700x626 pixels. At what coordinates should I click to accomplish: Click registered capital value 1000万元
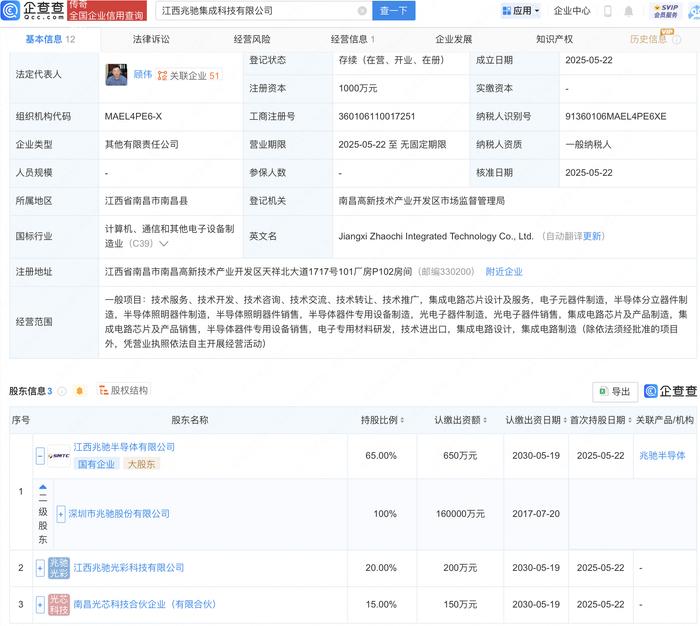(x=358, y=88)
